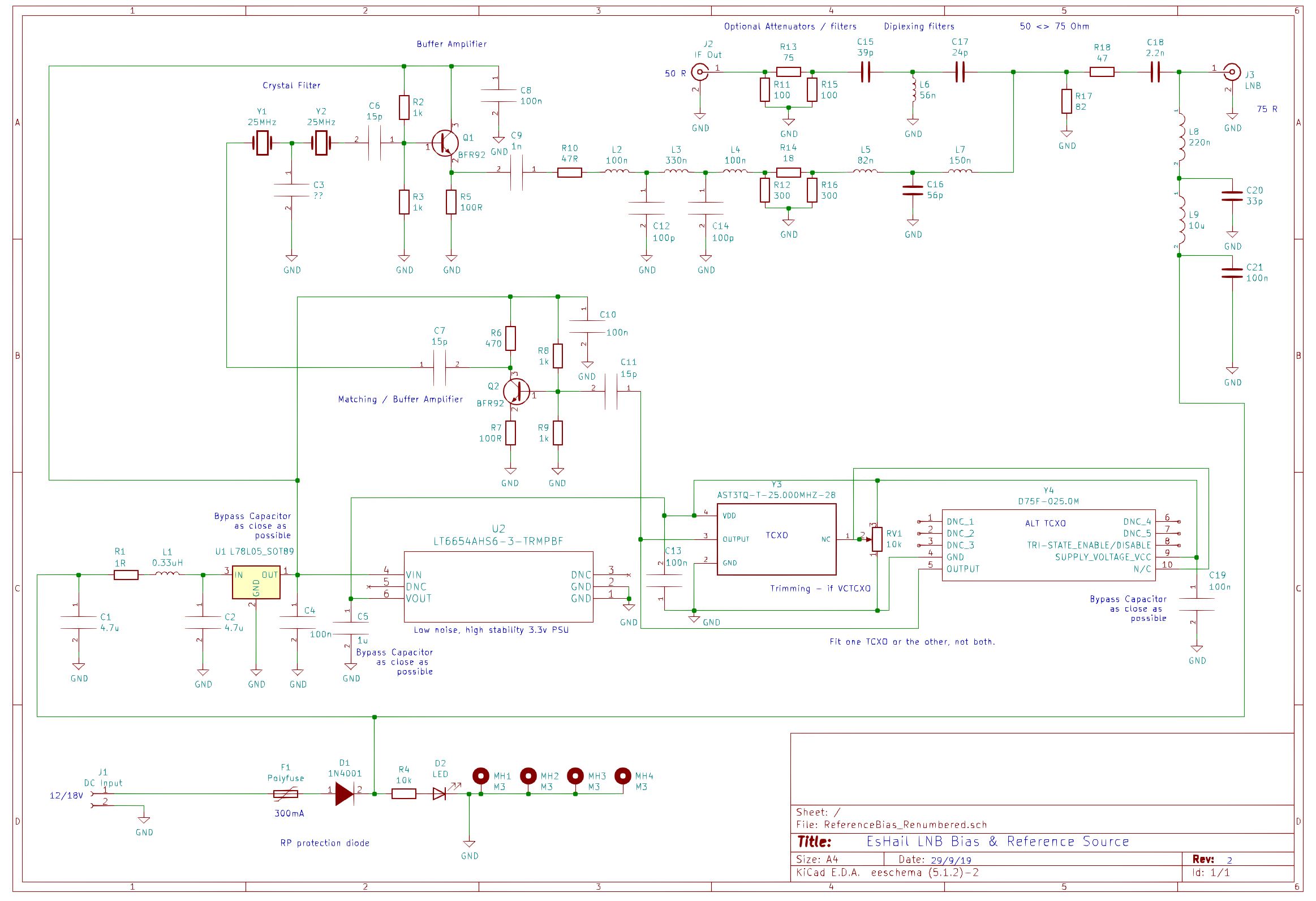The image size is (1316, 901).
Task: Click the C18 2.2n capacitor symbol
Action: pos(1155,72)
